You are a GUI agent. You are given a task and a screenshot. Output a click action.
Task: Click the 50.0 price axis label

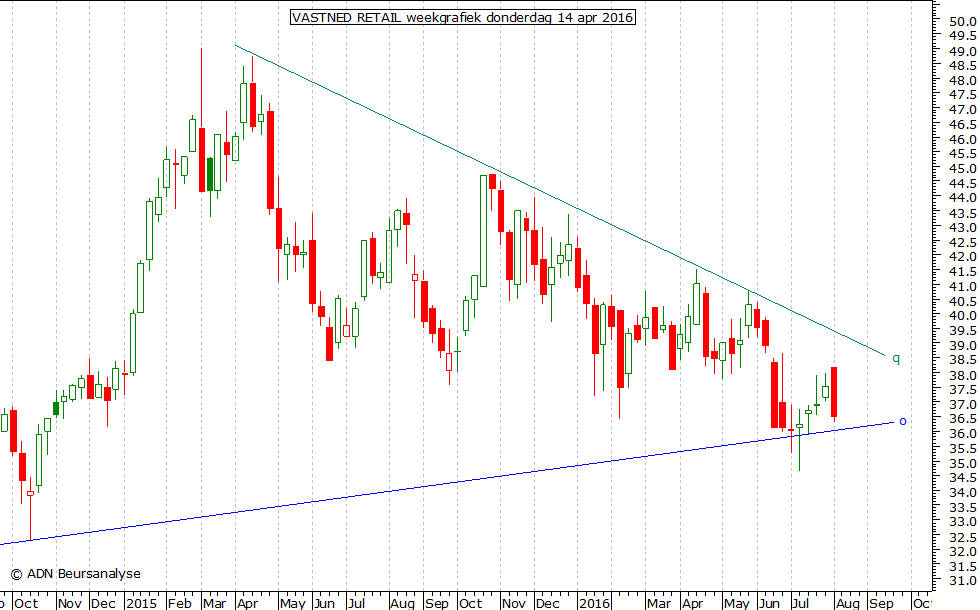click(963, 22)
